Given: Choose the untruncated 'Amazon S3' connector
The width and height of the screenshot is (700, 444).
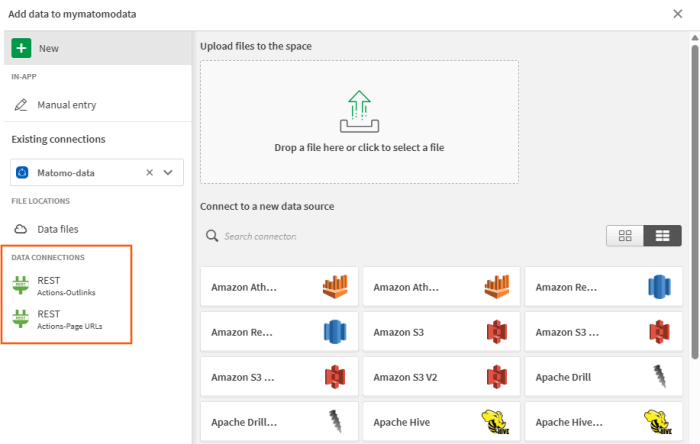Looking at the screenshot, I should coord(442,332).
